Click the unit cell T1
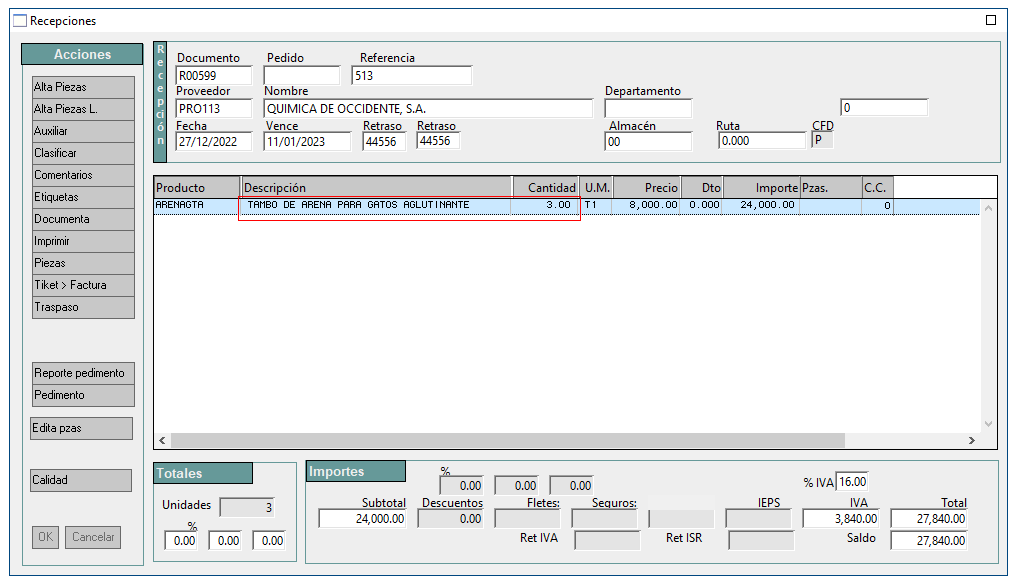This screenshot has height=584, width=1015. point(597,205)
